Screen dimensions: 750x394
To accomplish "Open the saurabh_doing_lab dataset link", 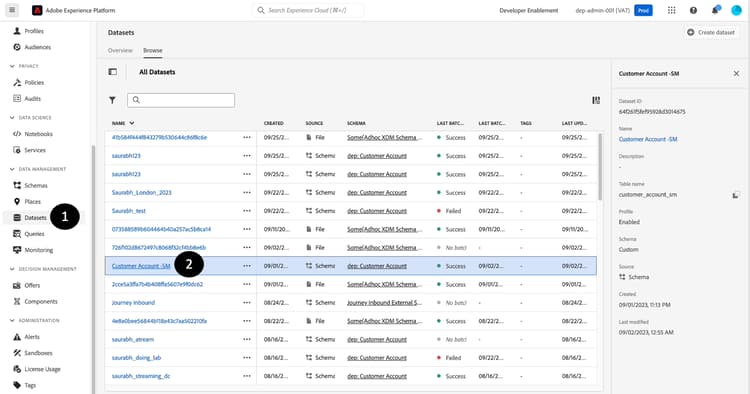I will [136, 358].
